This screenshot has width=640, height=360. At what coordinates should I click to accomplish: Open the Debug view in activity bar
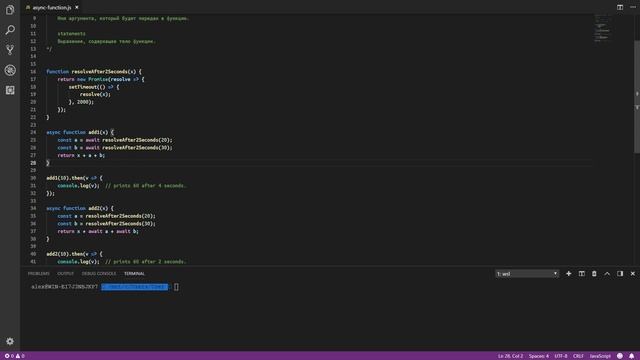click(10, 70)
